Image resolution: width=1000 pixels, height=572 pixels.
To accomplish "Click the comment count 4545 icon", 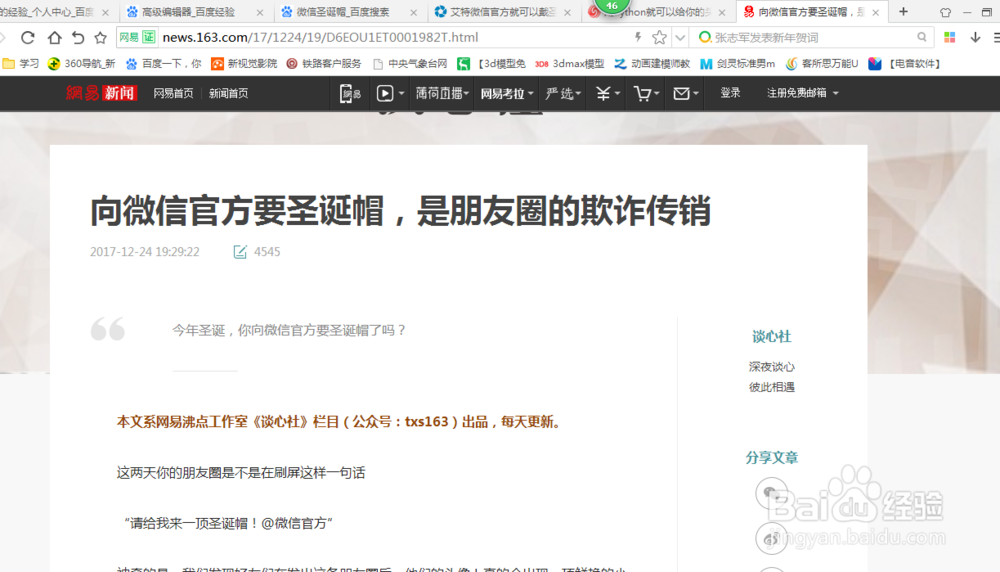I will click(240, 252).
